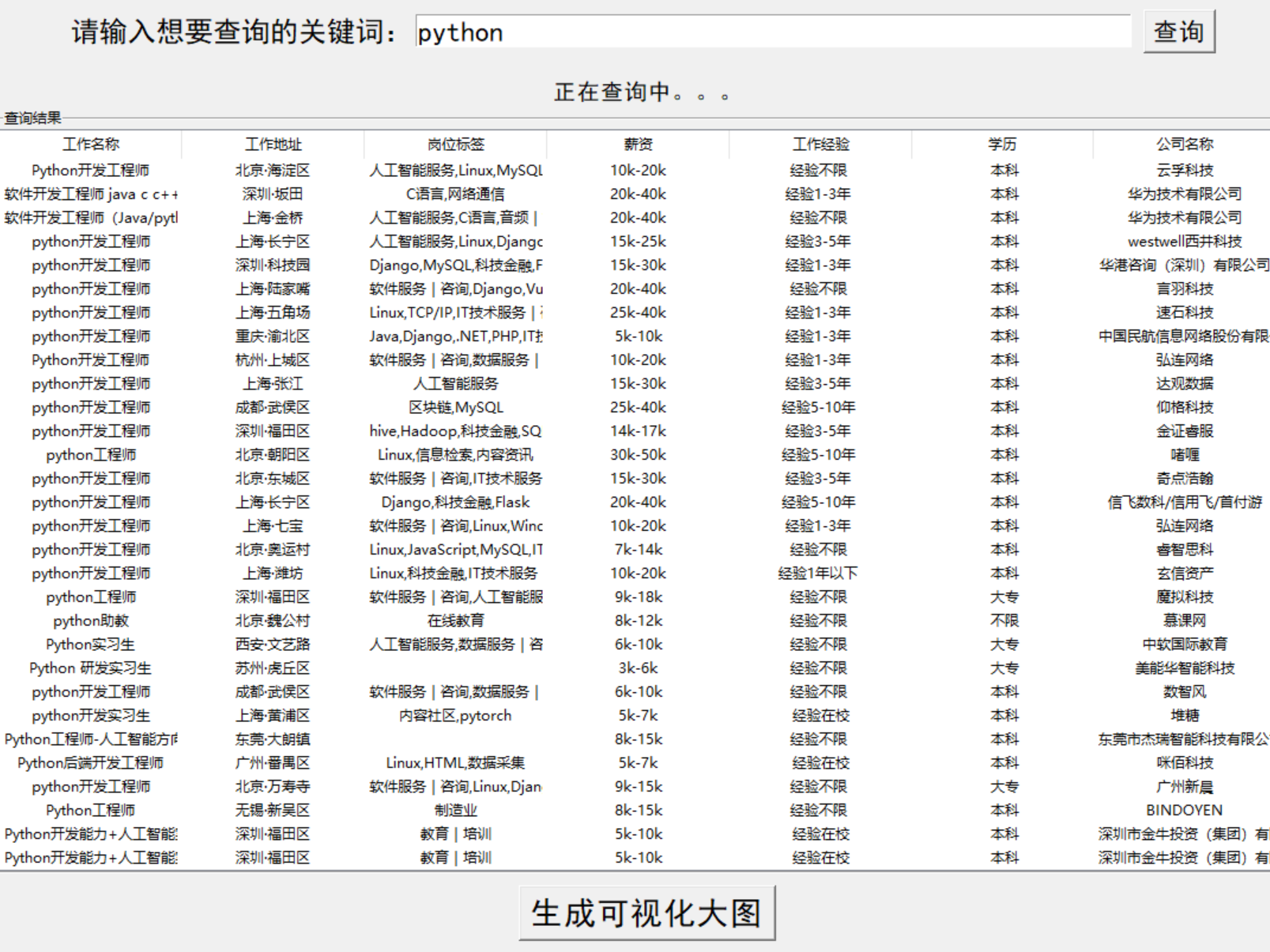Select the Python 研发实习生 job title
Image resolution: width=1270 pixels, height=952 pixels.
90,668
